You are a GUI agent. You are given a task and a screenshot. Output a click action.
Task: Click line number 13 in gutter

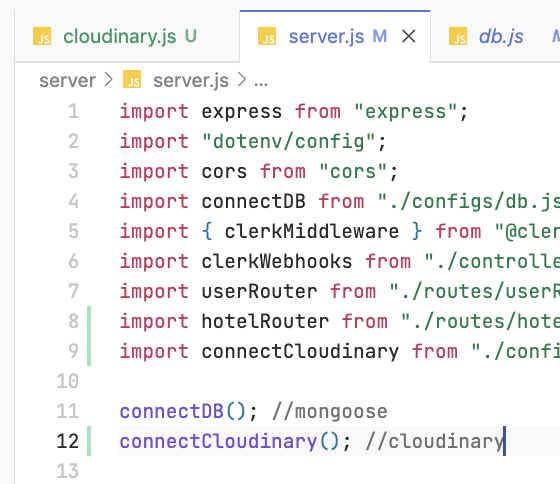coord(68,471)
